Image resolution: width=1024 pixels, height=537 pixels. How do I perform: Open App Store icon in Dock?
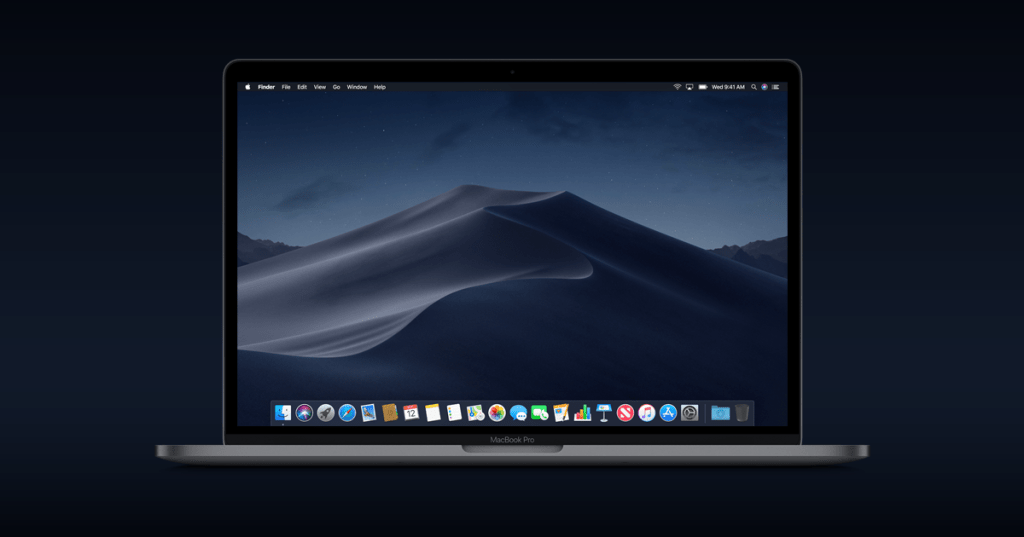pos(668,413)
